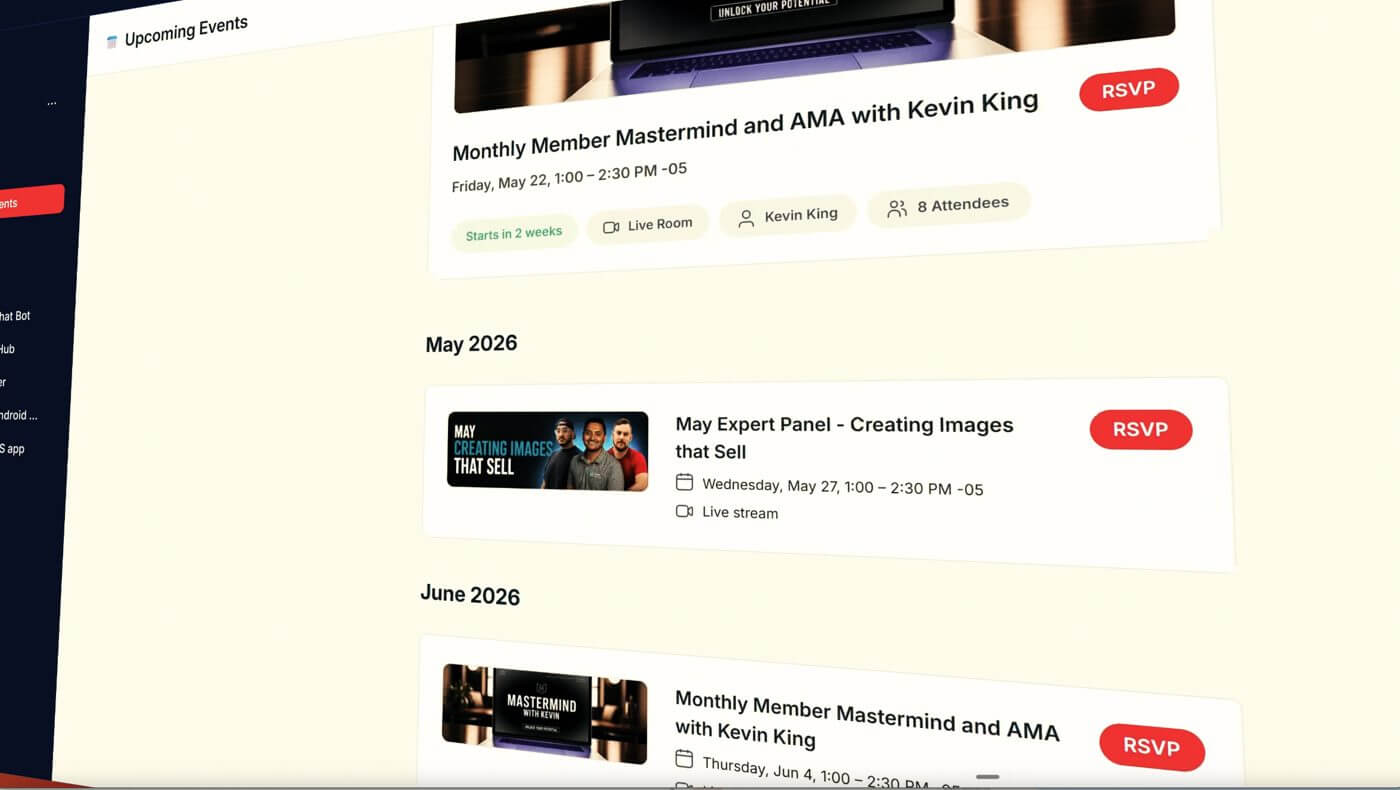RSVP to the Thursday Jun 4 Mastermind event

pos(1152,747)
